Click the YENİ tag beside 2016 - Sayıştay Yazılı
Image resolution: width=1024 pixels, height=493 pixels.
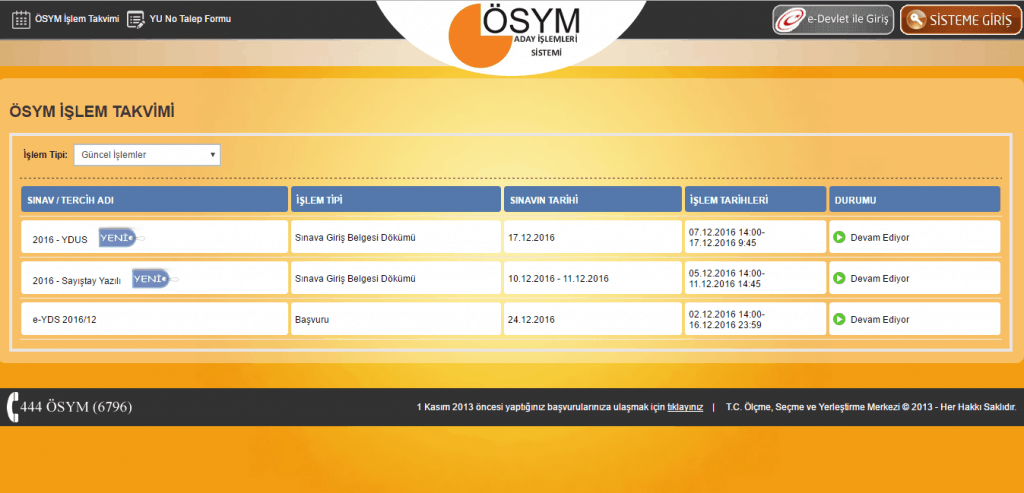click(x=151, y=280)
